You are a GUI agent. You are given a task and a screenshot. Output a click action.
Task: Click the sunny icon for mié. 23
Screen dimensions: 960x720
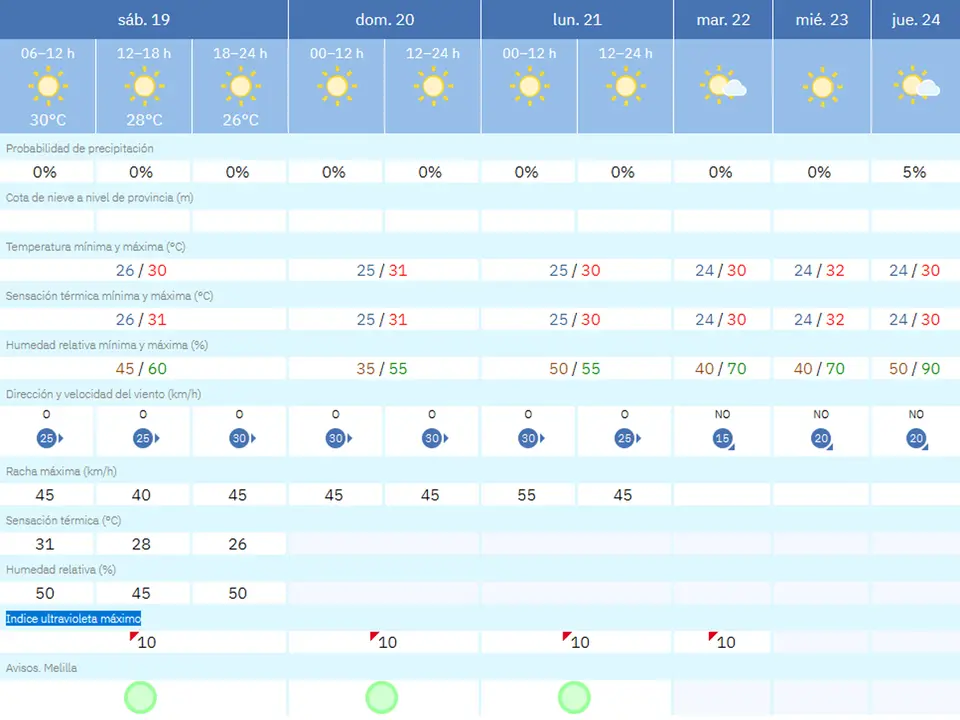[822, 87]
